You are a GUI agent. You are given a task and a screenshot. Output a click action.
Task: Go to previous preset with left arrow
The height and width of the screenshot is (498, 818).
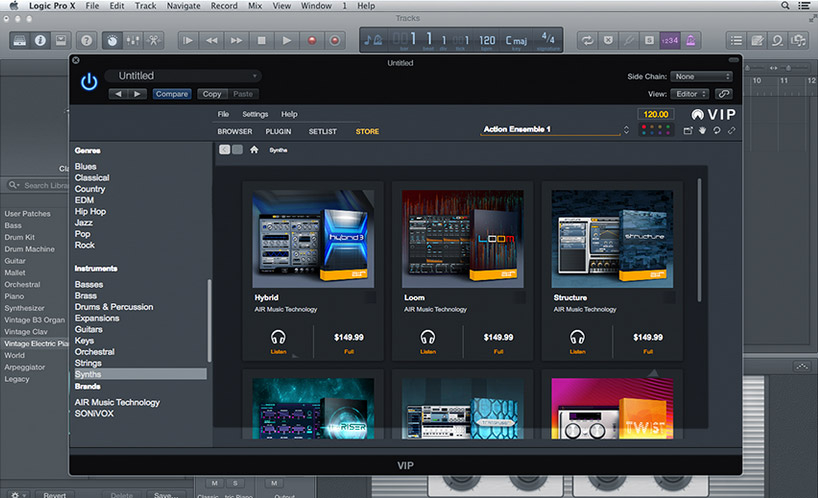118,94
